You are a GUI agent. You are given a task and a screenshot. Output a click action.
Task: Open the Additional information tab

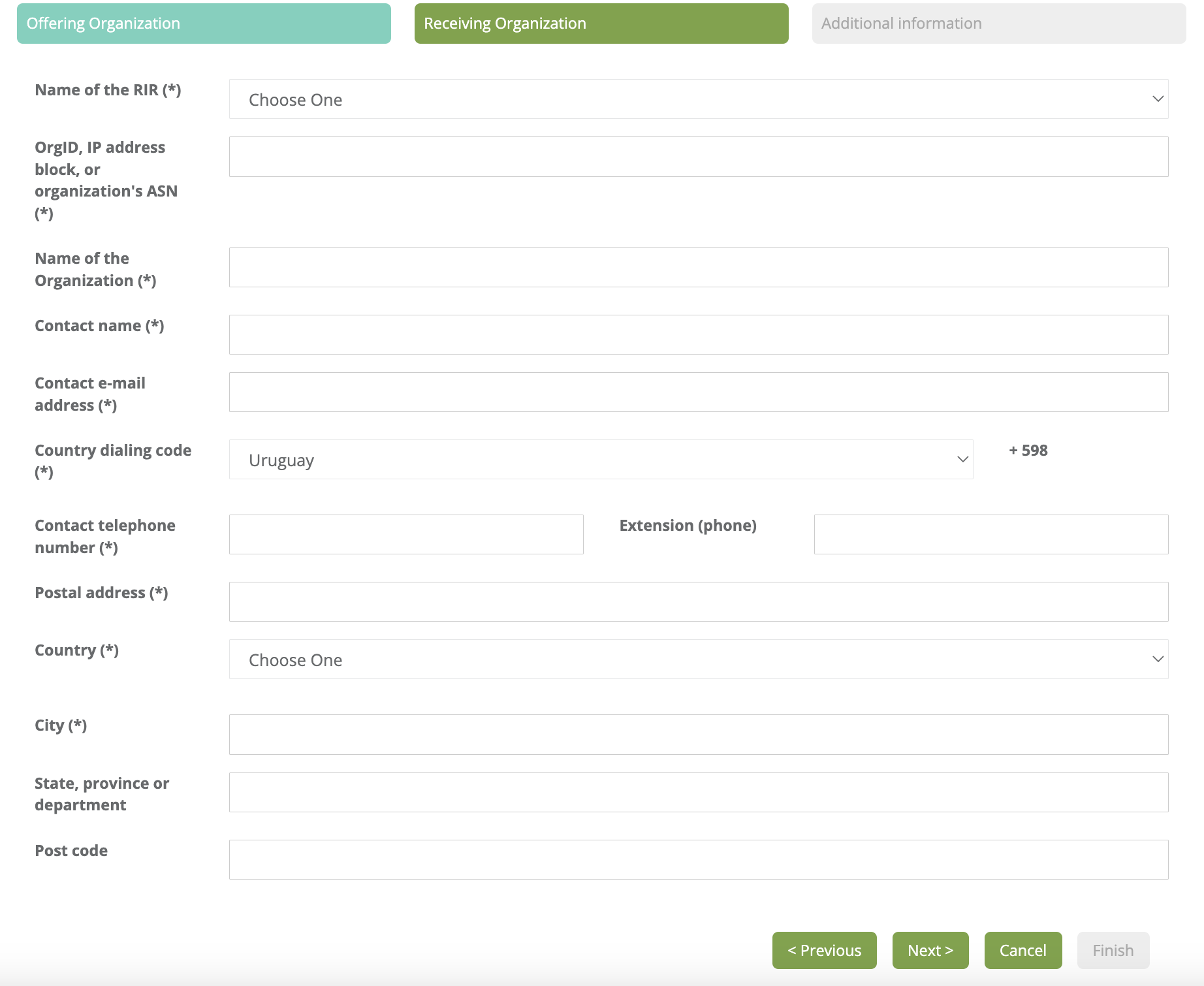point(998,24)
